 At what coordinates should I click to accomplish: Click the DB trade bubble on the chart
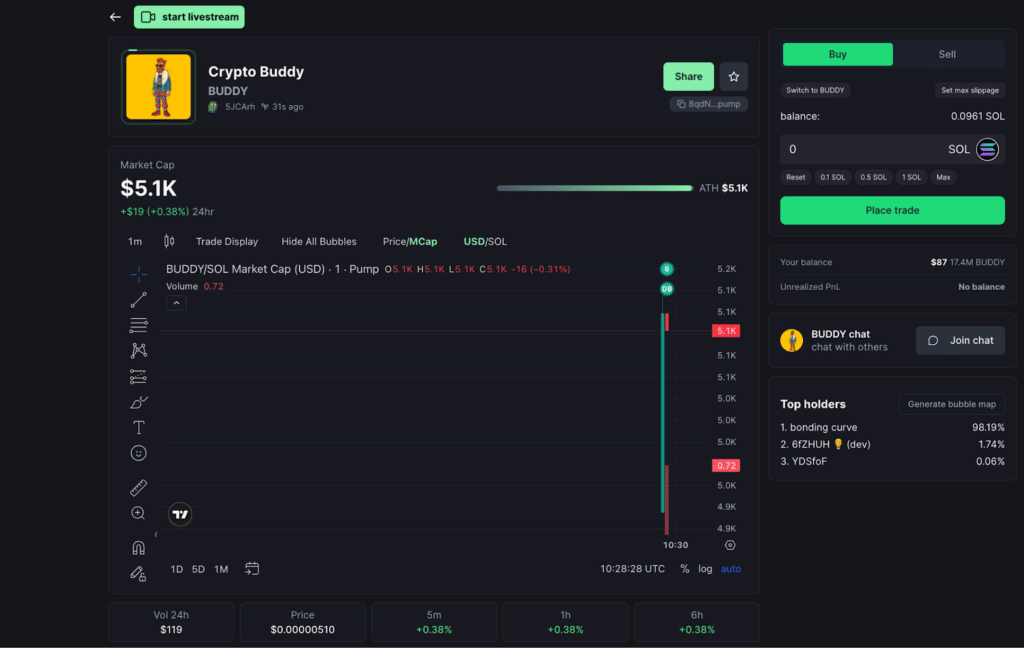pos(667,289)
